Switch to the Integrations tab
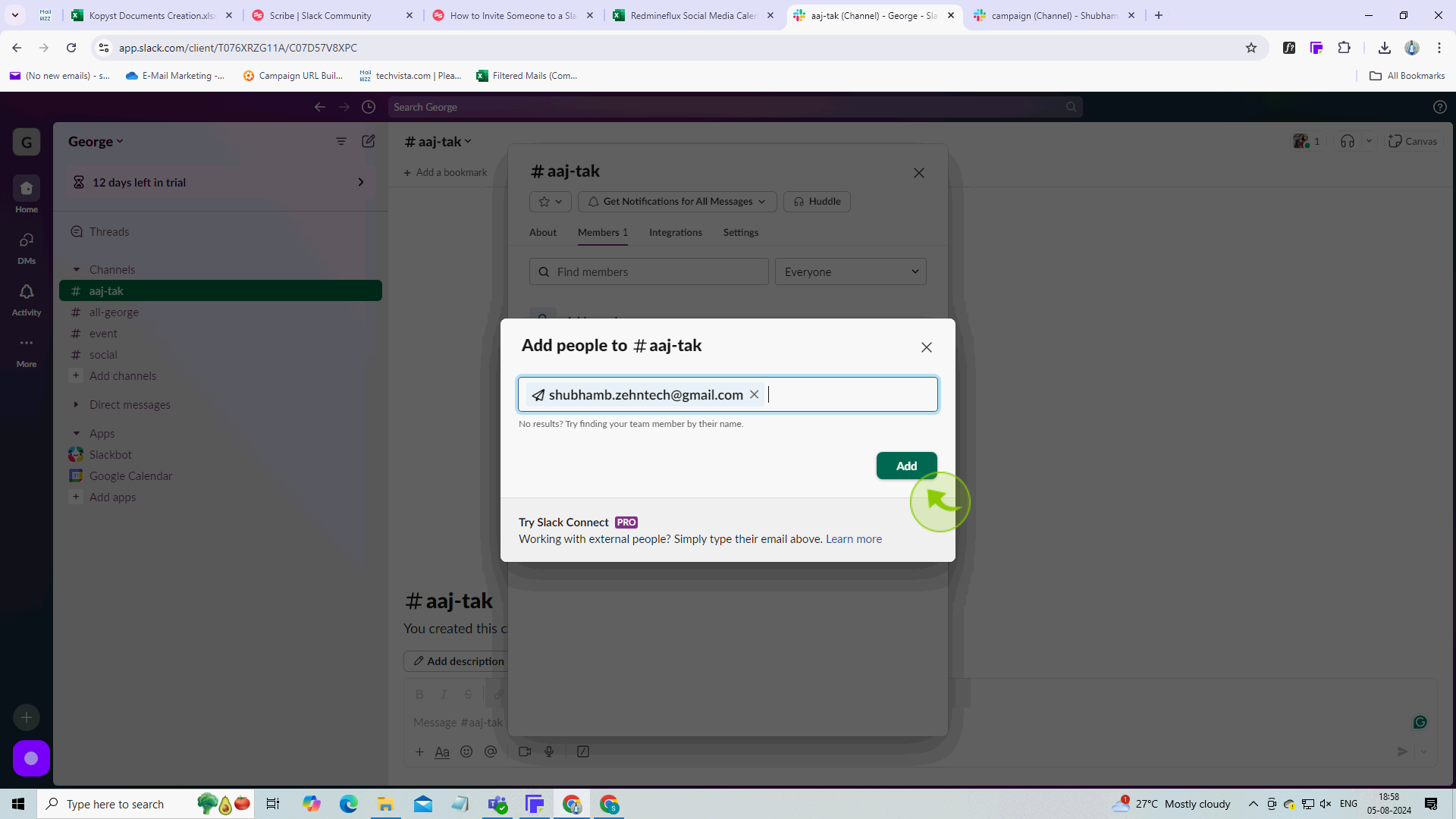Viewport: 1456px width, 819px height. pos(675,233)
